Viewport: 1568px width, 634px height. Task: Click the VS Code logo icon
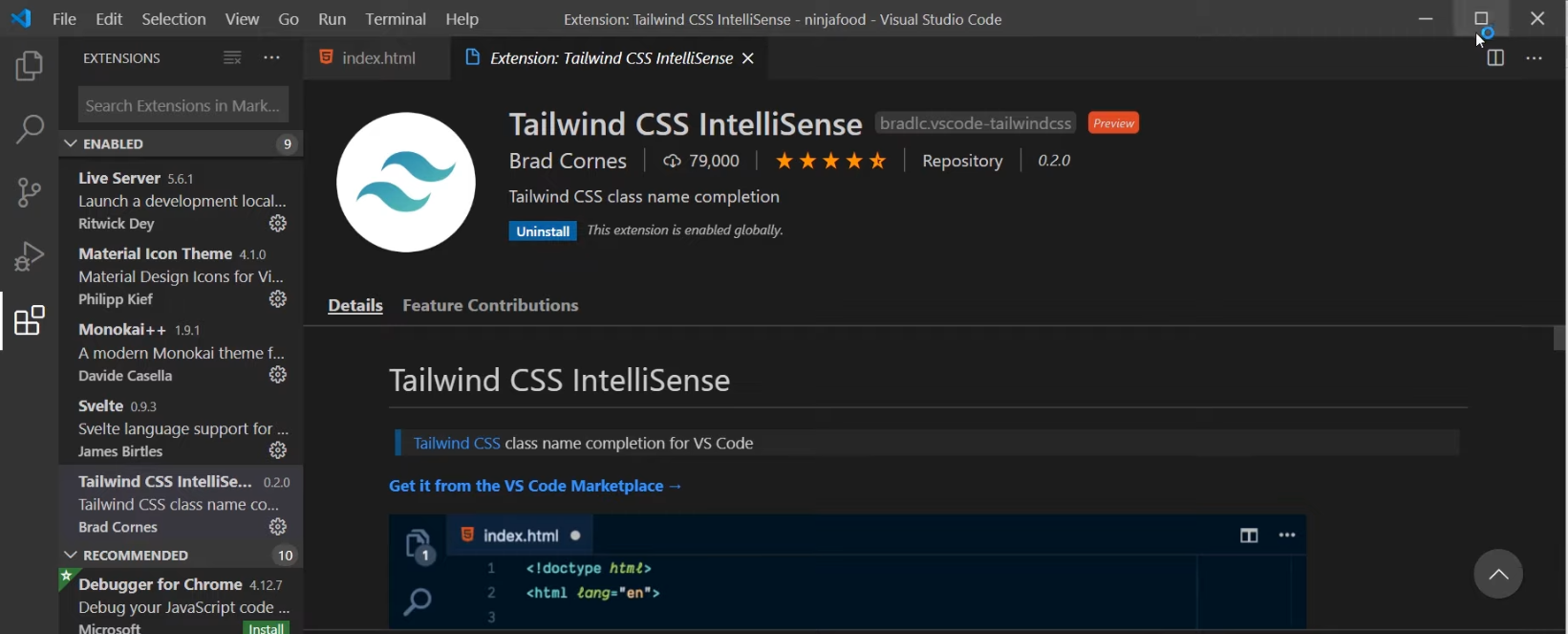tap(21, 18)
